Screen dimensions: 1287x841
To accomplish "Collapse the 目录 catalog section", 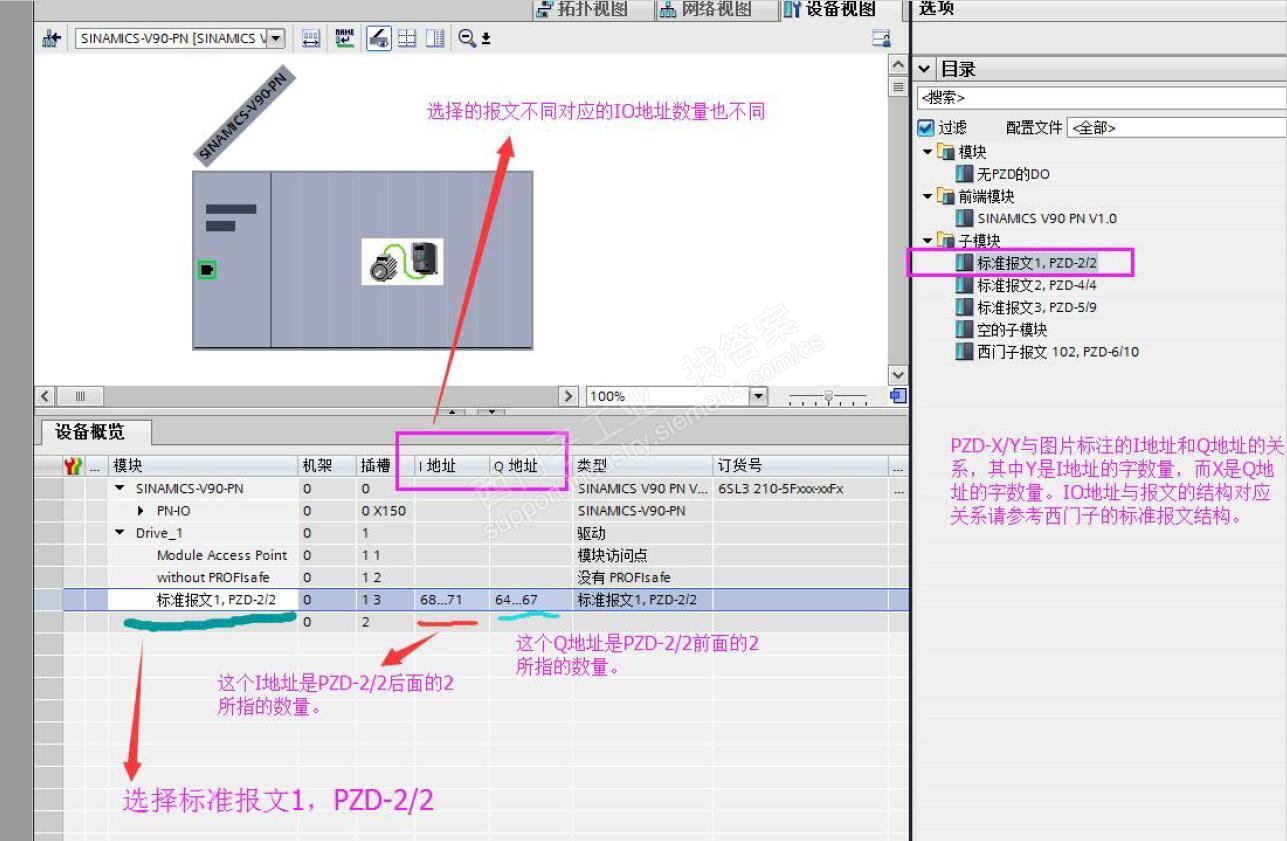I will tap(924, 69).
